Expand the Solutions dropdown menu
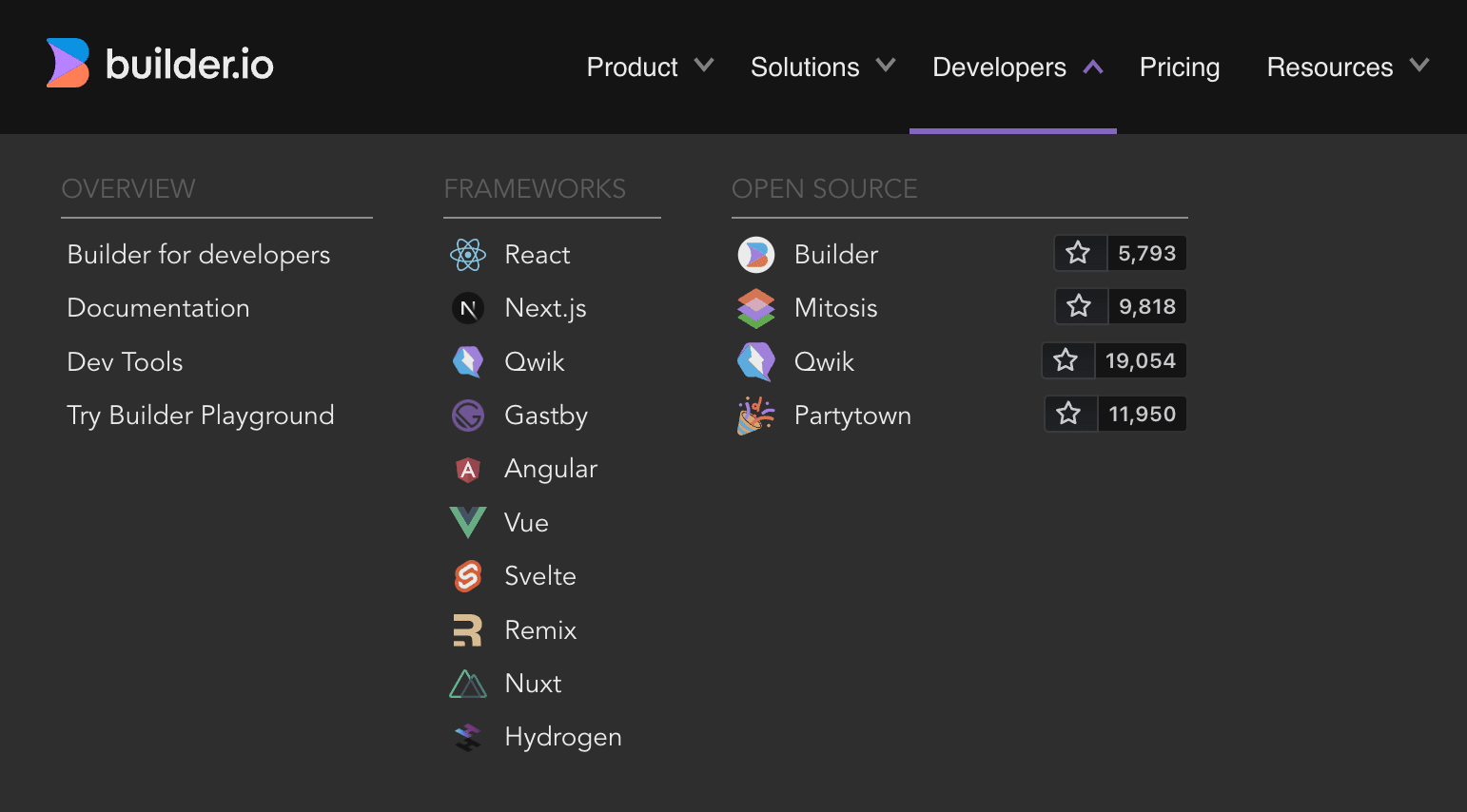This screenshot has width=1467, height=812. (822, 67)
